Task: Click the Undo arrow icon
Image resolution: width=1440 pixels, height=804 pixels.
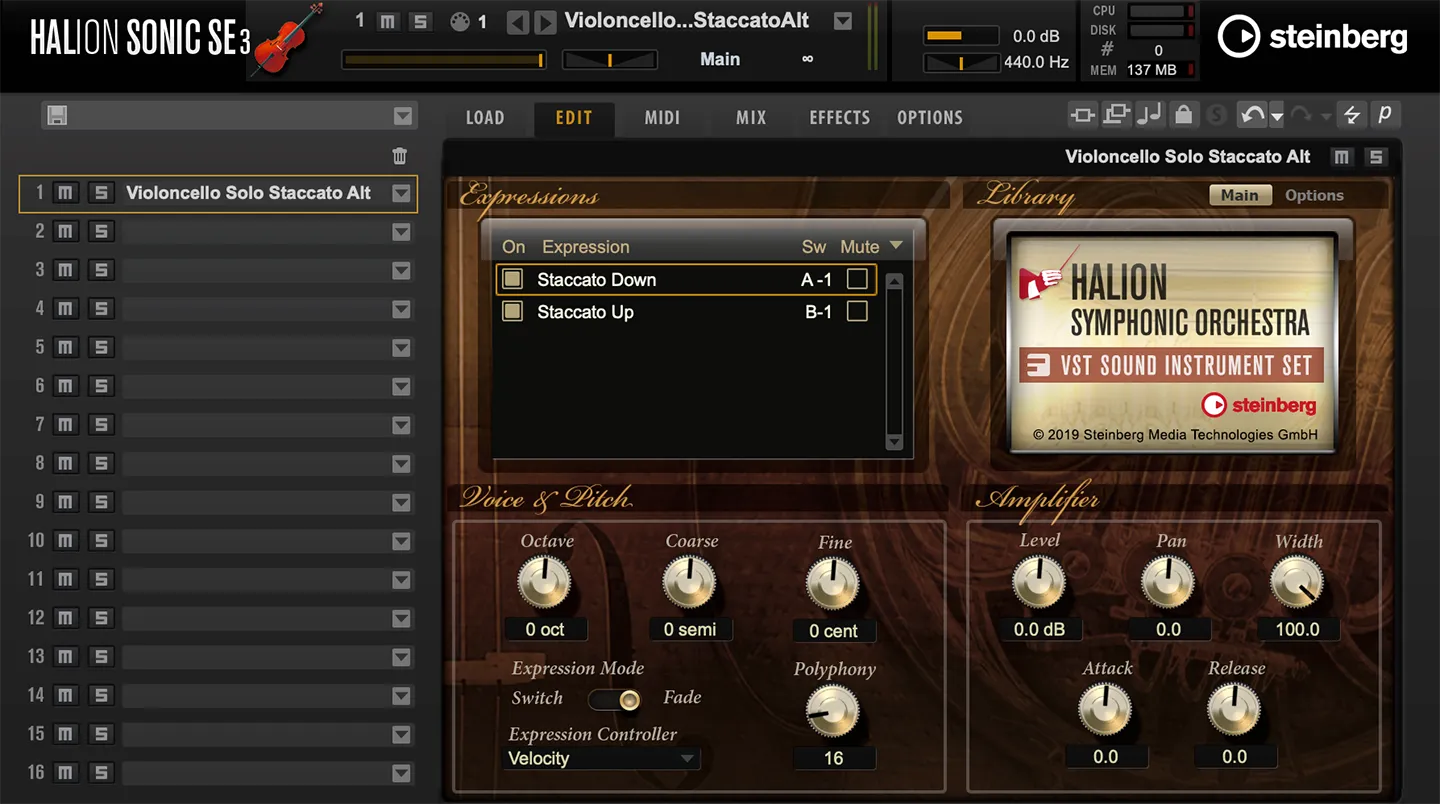Action: coord(1252,115)
